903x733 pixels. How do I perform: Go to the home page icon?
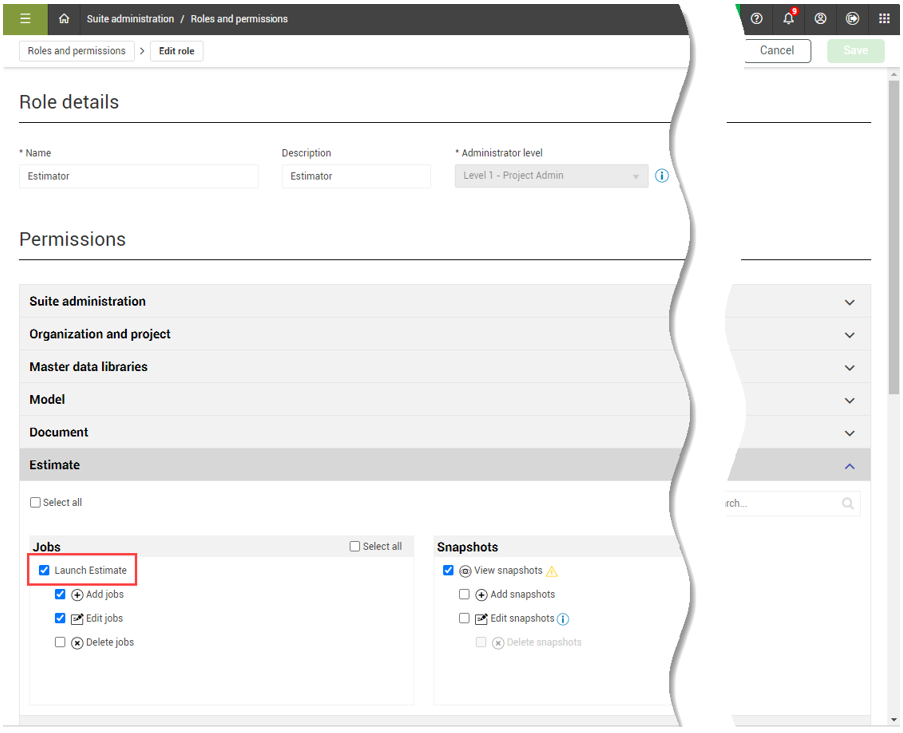(64, 19)
